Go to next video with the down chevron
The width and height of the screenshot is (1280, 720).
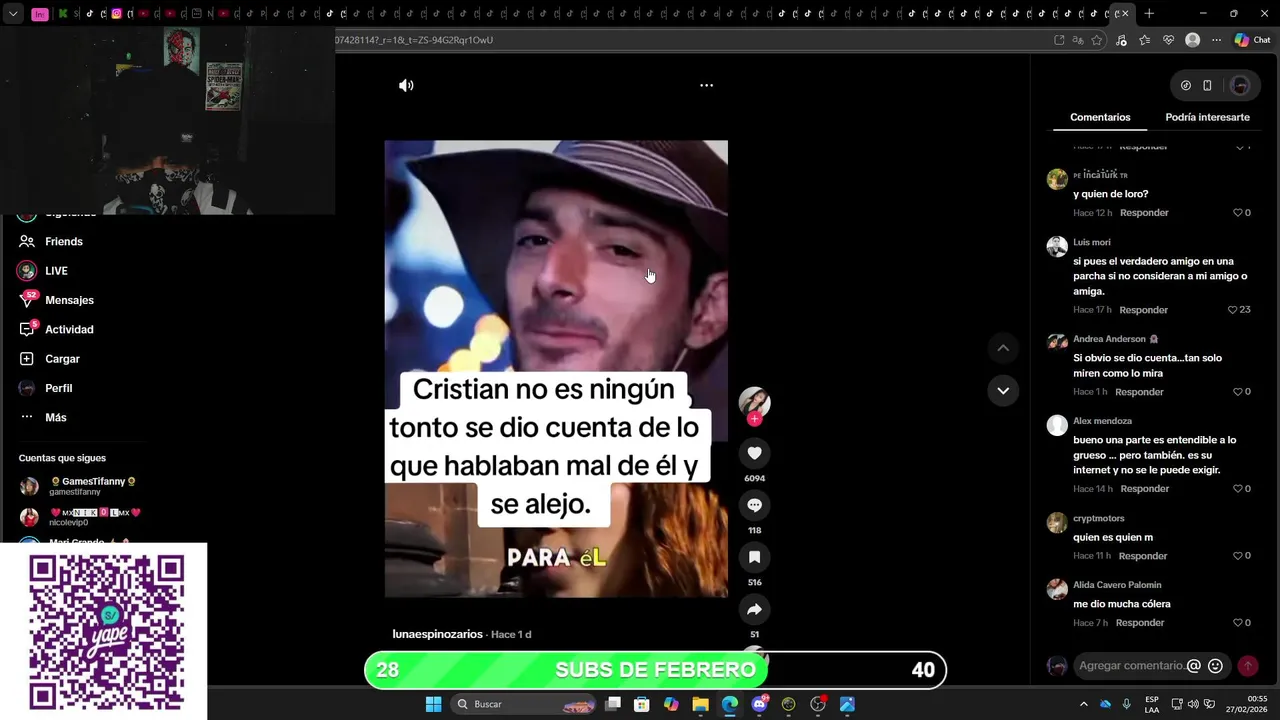pyautogui.click(x=1003, y=390)
